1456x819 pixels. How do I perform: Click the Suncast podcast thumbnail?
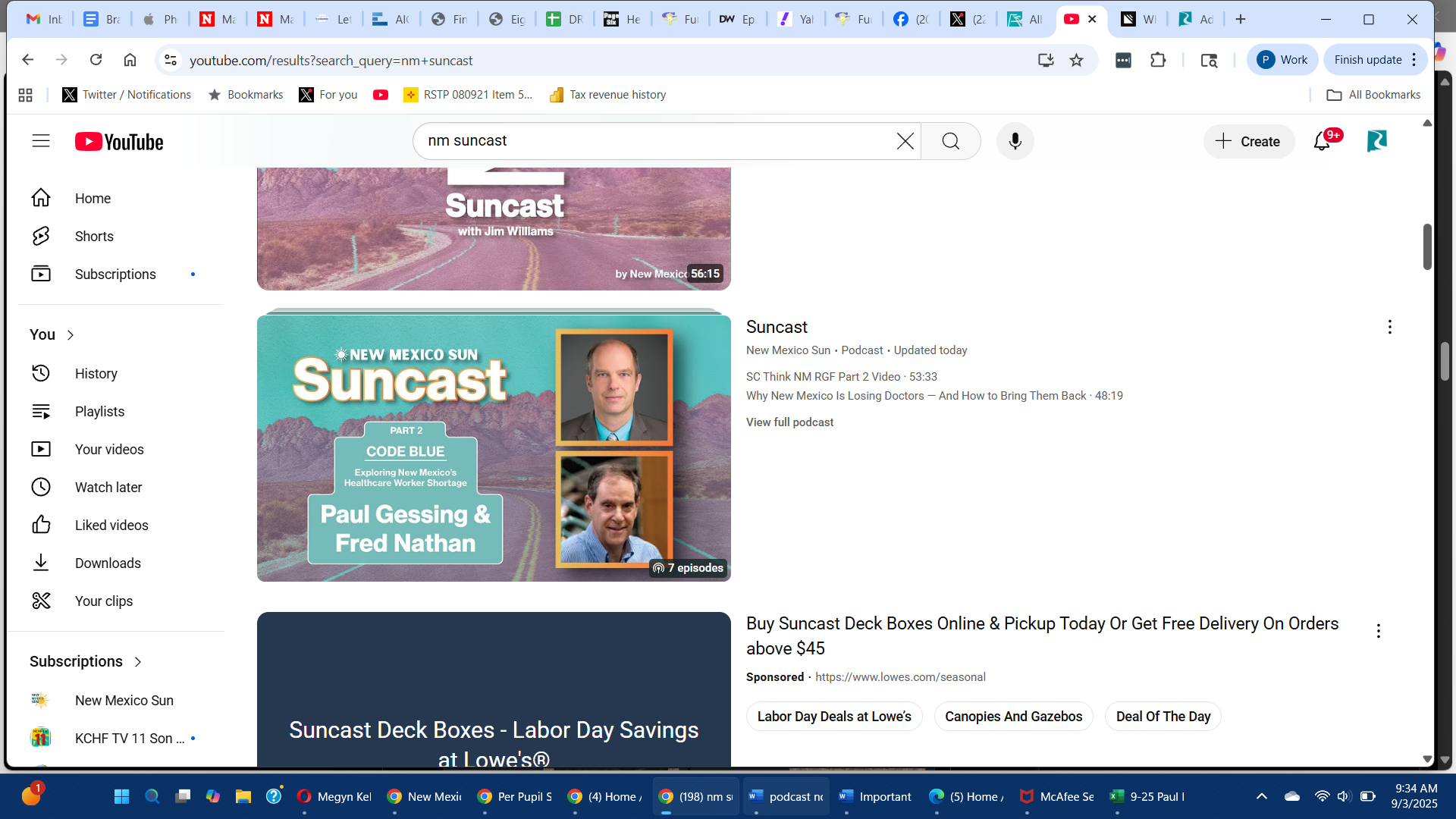pos(494,448)
